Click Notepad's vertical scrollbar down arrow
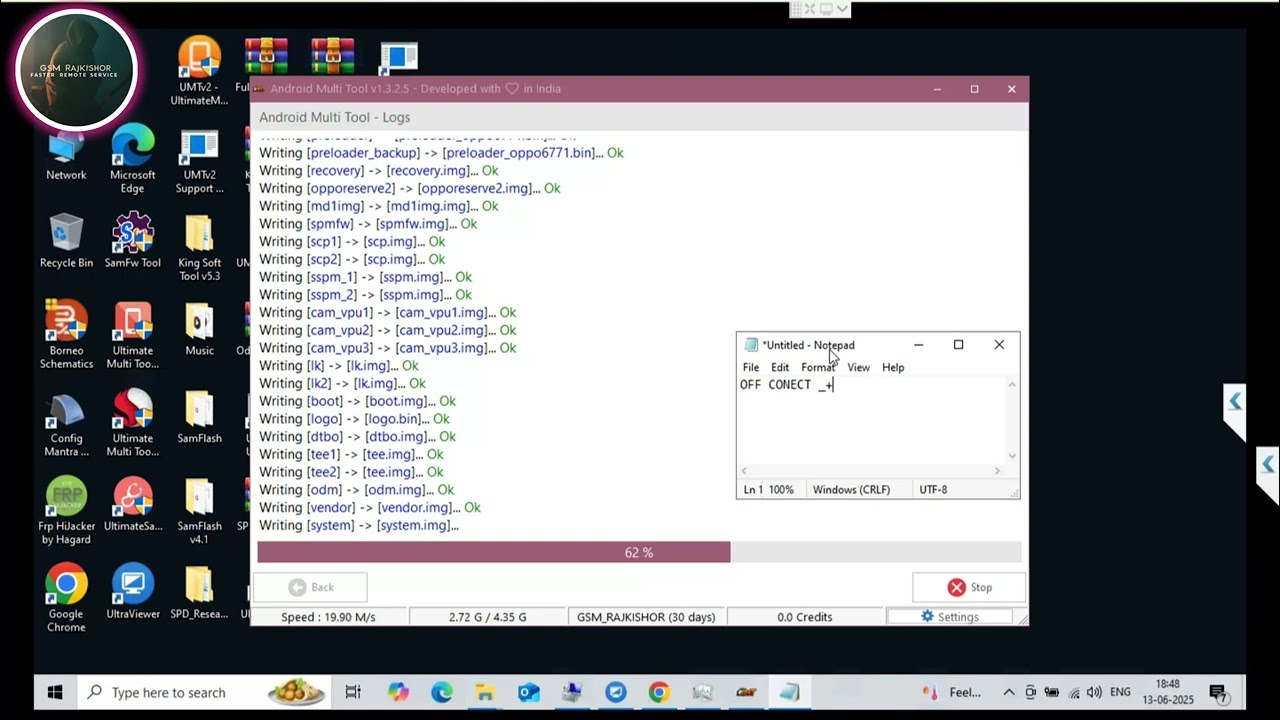This screenshot has width=1280, height=720. pyautogui.click(x=1012, y=456)
